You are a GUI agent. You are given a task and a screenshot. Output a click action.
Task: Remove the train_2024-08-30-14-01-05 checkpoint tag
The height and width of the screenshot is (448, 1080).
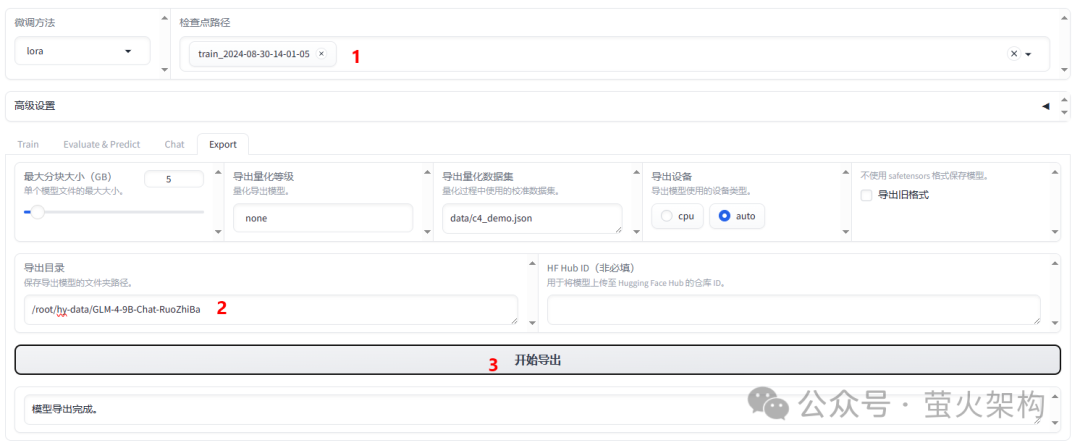click(321, 54)
